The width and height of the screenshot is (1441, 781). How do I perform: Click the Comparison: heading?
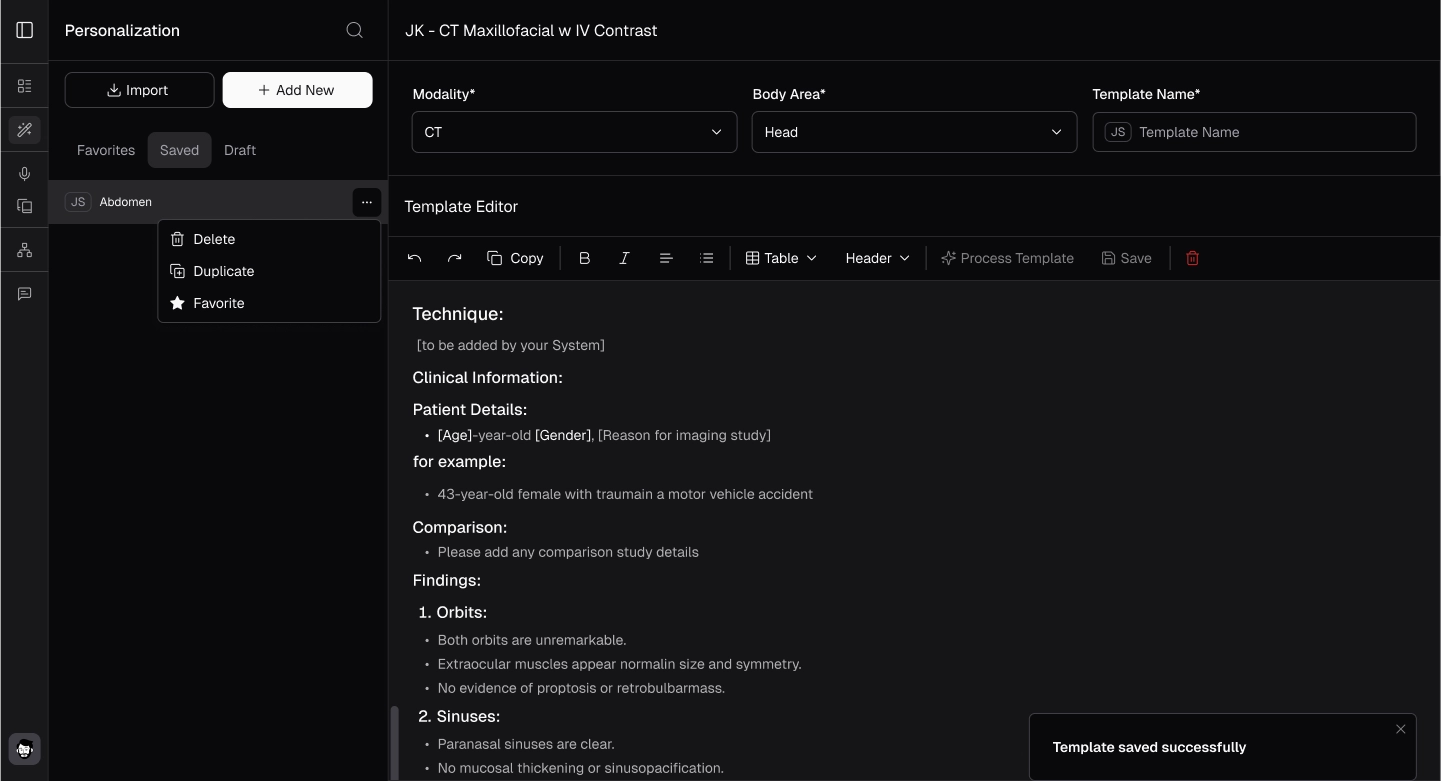click(x=460, y=527)
